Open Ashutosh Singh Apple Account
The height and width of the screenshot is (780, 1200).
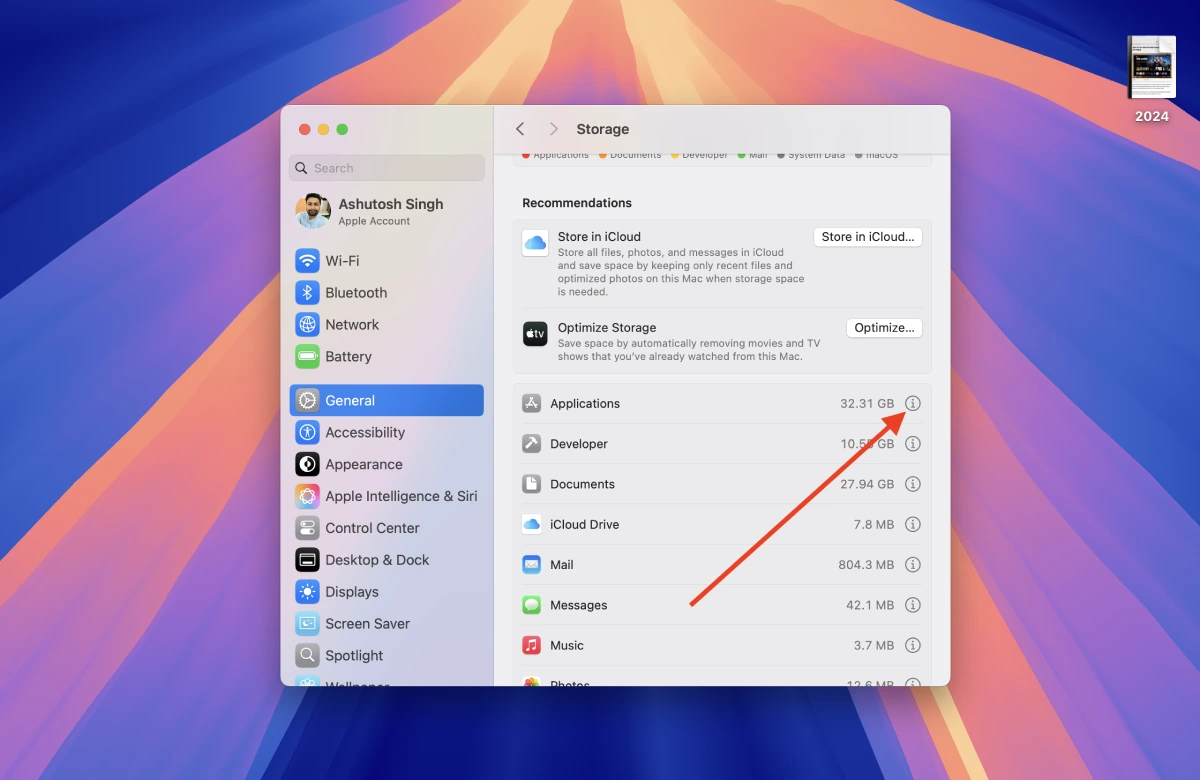pos(387,211)
